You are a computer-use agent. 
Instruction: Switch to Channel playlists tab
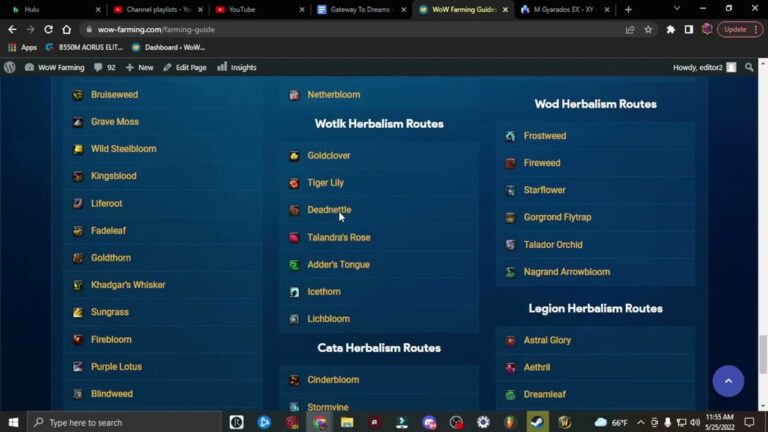pyautogui.click(x=158, y=9)
